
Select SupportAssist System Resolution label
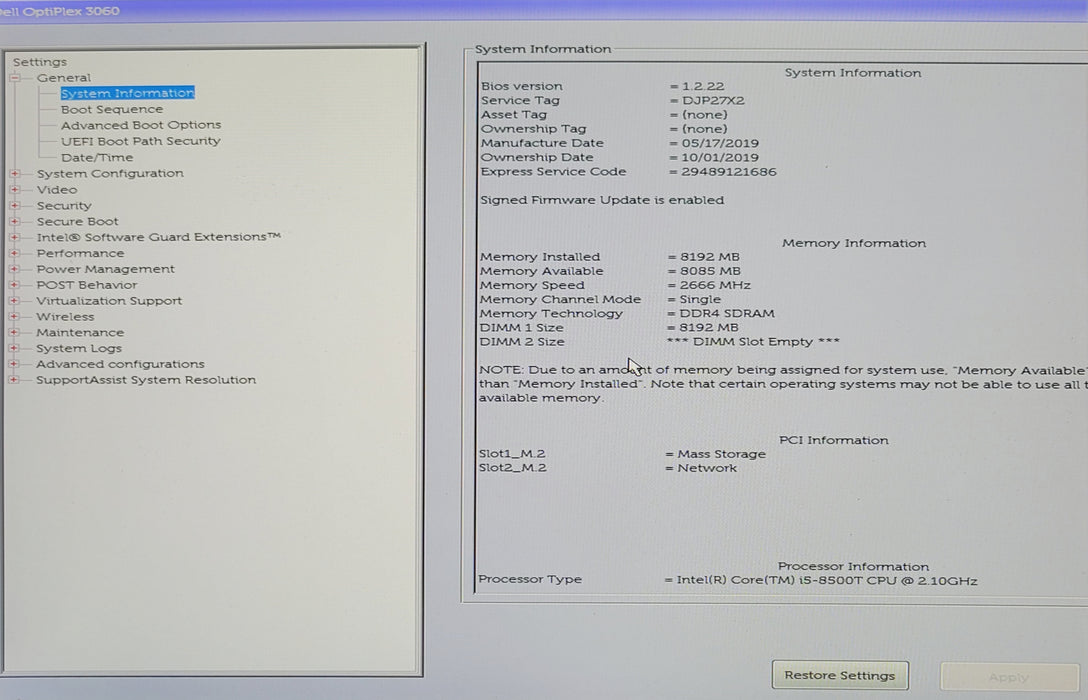point(146,380)
